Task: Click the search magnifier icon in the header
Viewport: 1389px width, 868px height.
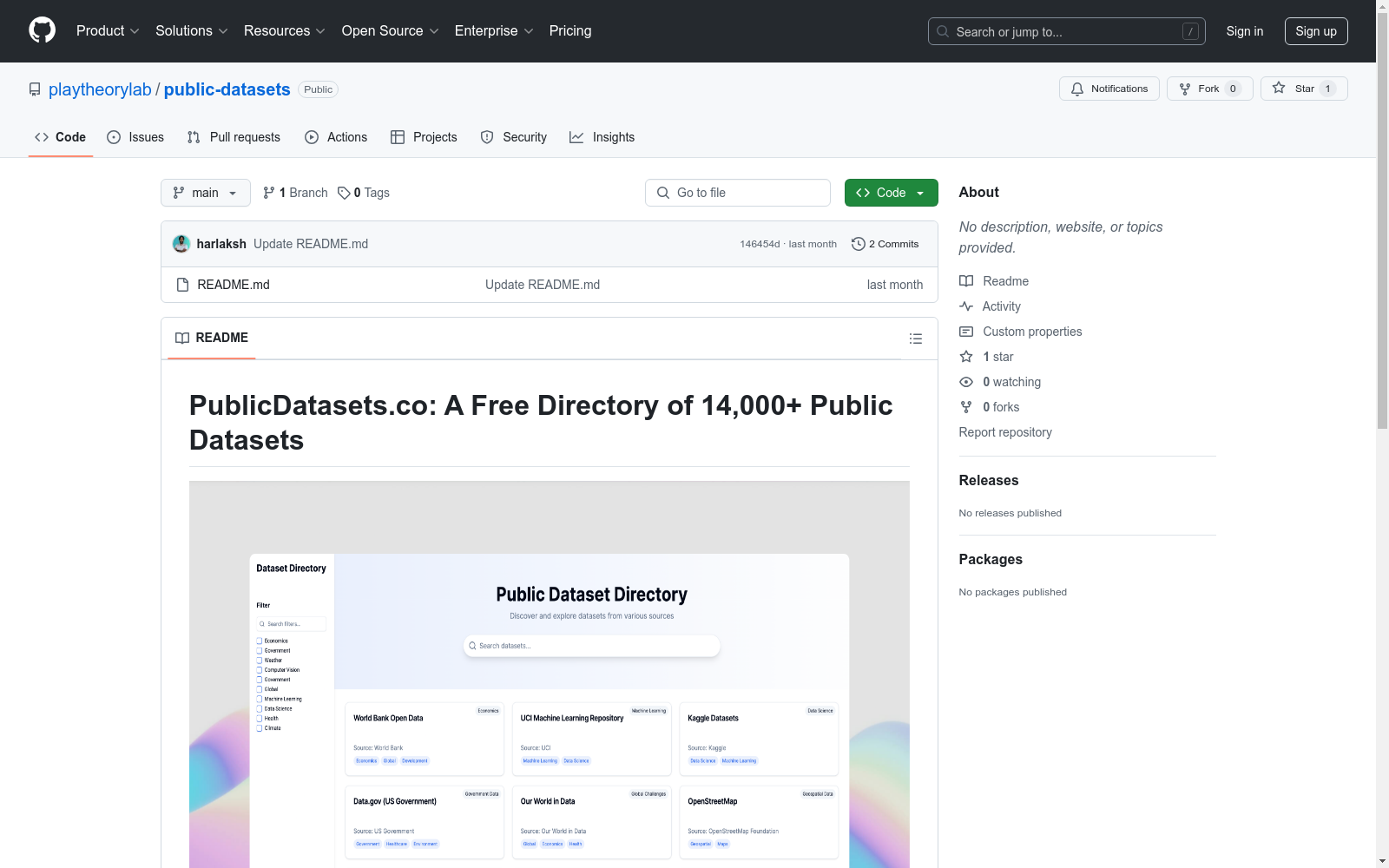Action: pos(943,31)
